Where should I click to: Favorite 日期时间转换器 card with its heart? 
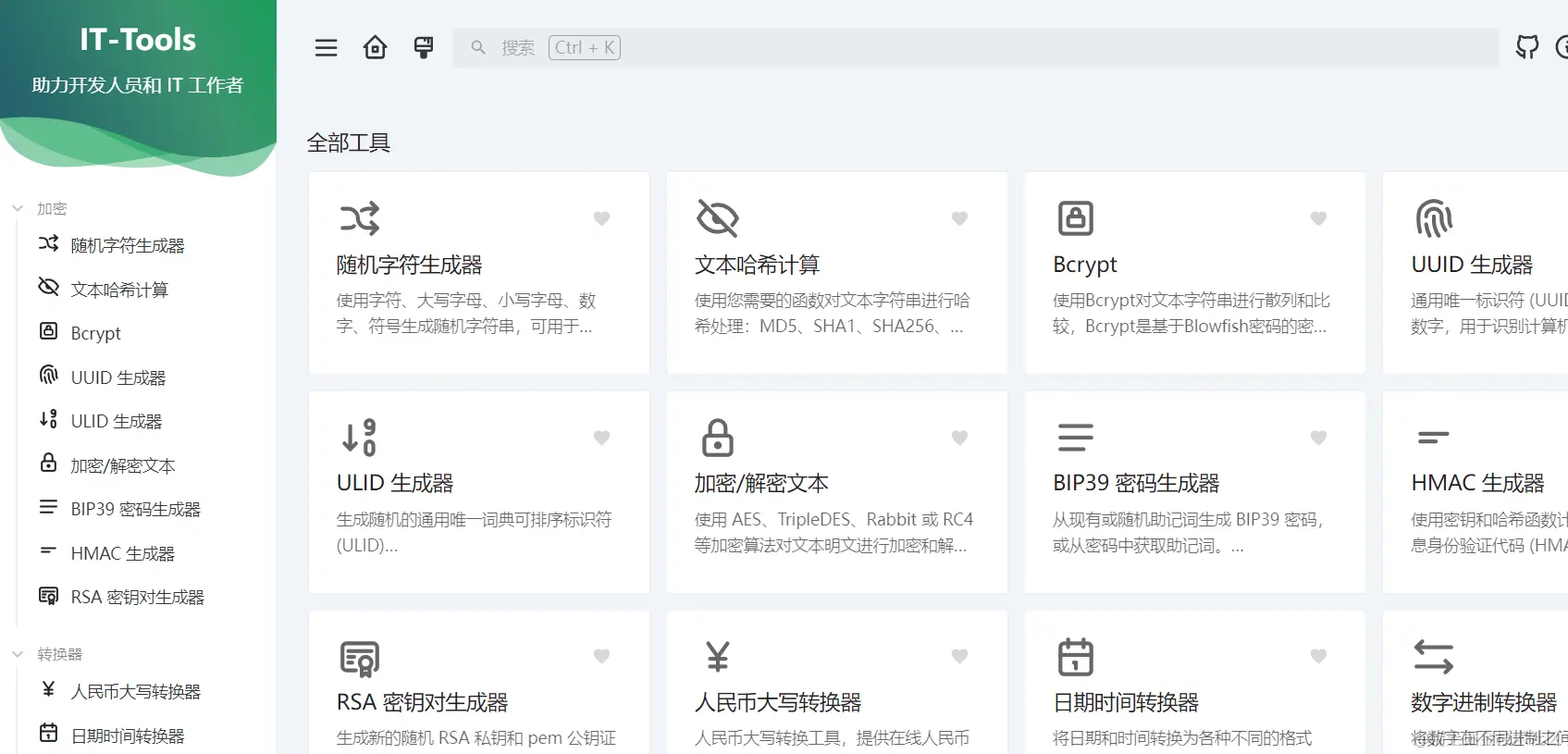(x=1318, y=656)
